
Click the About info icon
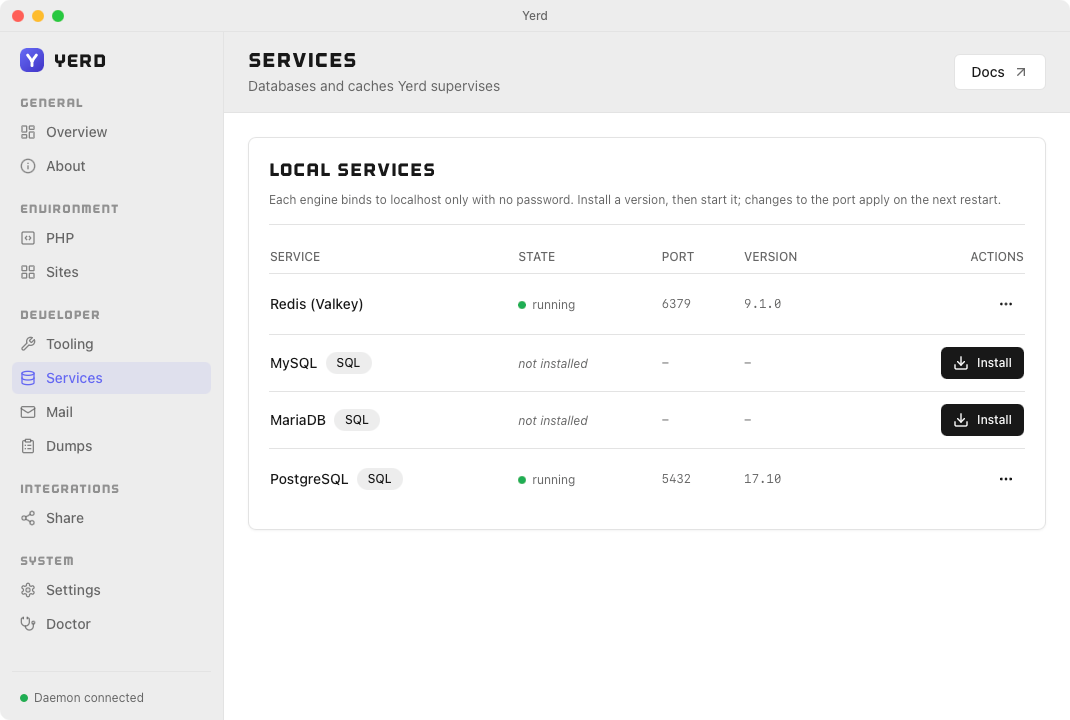pyautogui.click(x=28, y=167)
